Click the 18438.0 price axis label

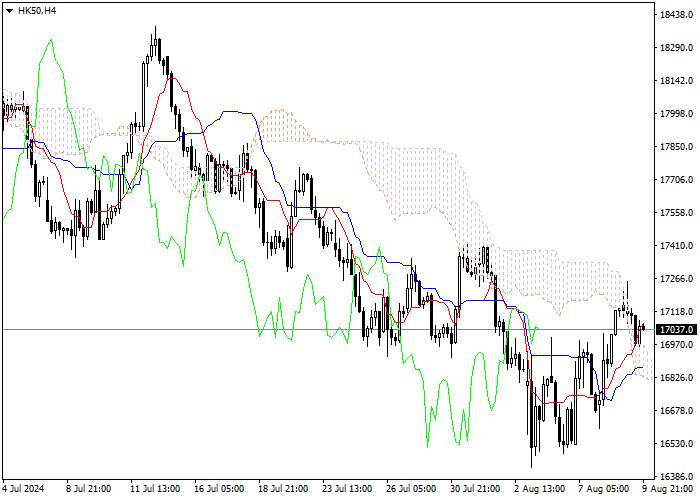(x=676, y=15)
